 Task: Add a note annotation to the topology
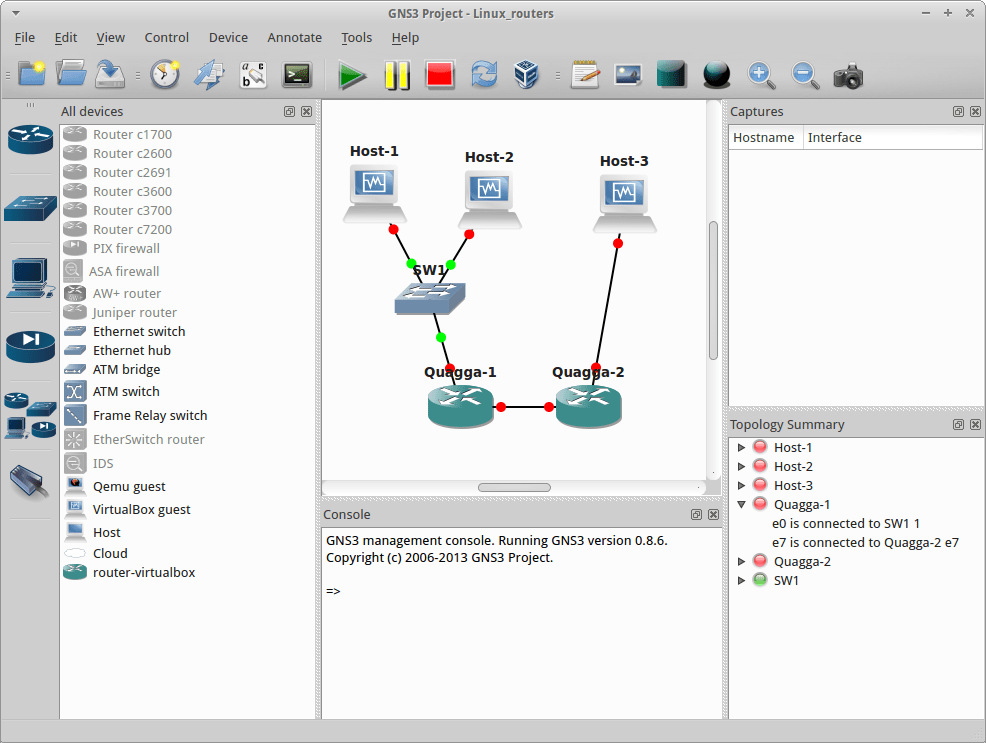(585, 74)
